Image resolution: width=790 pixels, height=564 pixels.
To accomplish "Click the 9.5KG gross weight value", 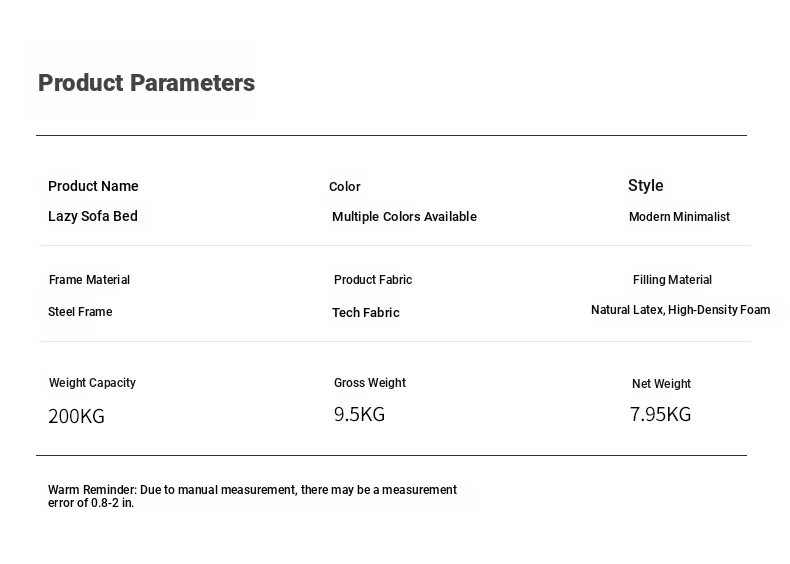I will 359,414.
